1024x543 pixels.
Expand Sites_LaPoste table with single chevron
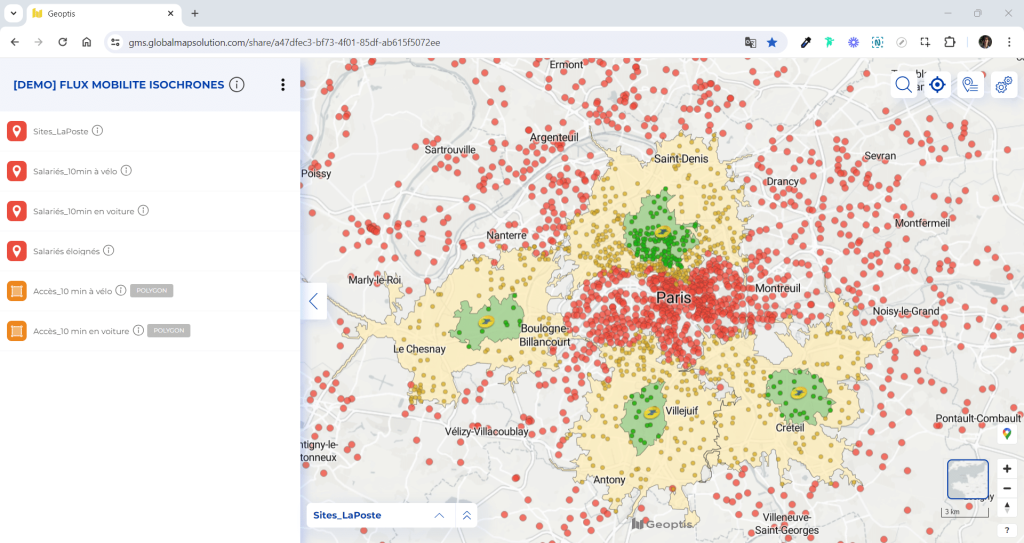(438, 515)
